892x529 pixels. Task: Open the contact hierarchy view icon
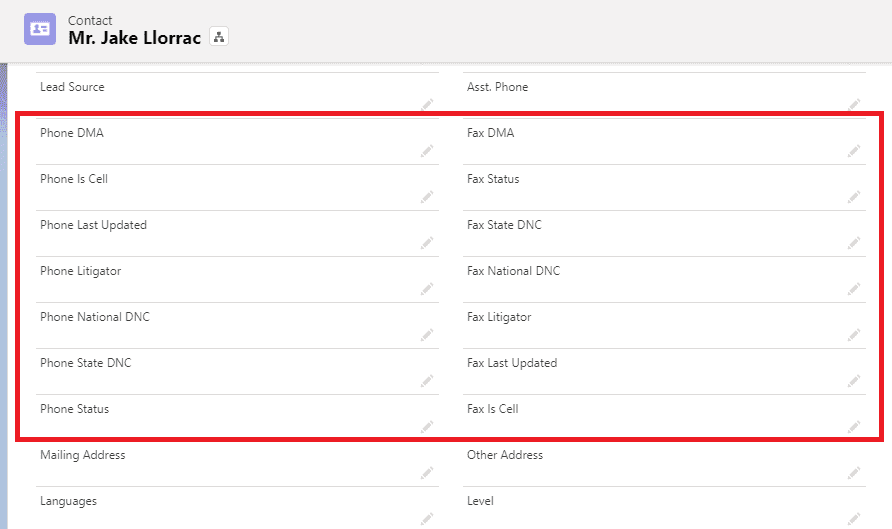(220, 38)
